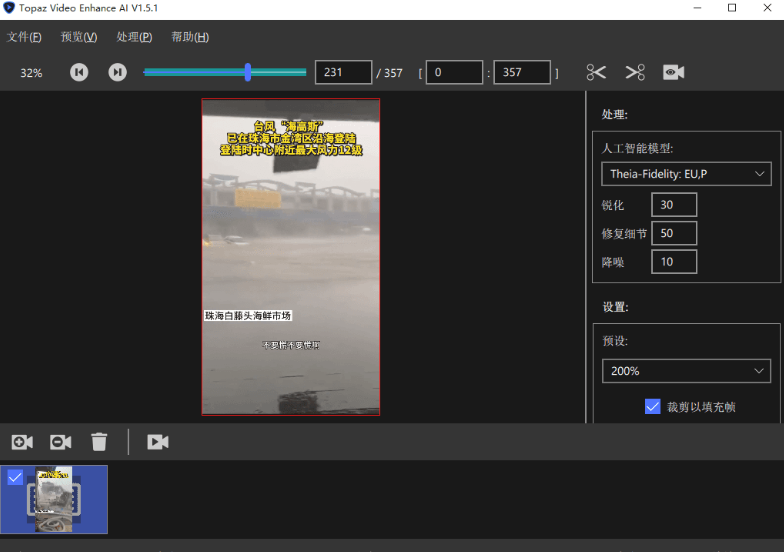
Task: Open the 处理(P) menu
Action: [x=134, y=37]
